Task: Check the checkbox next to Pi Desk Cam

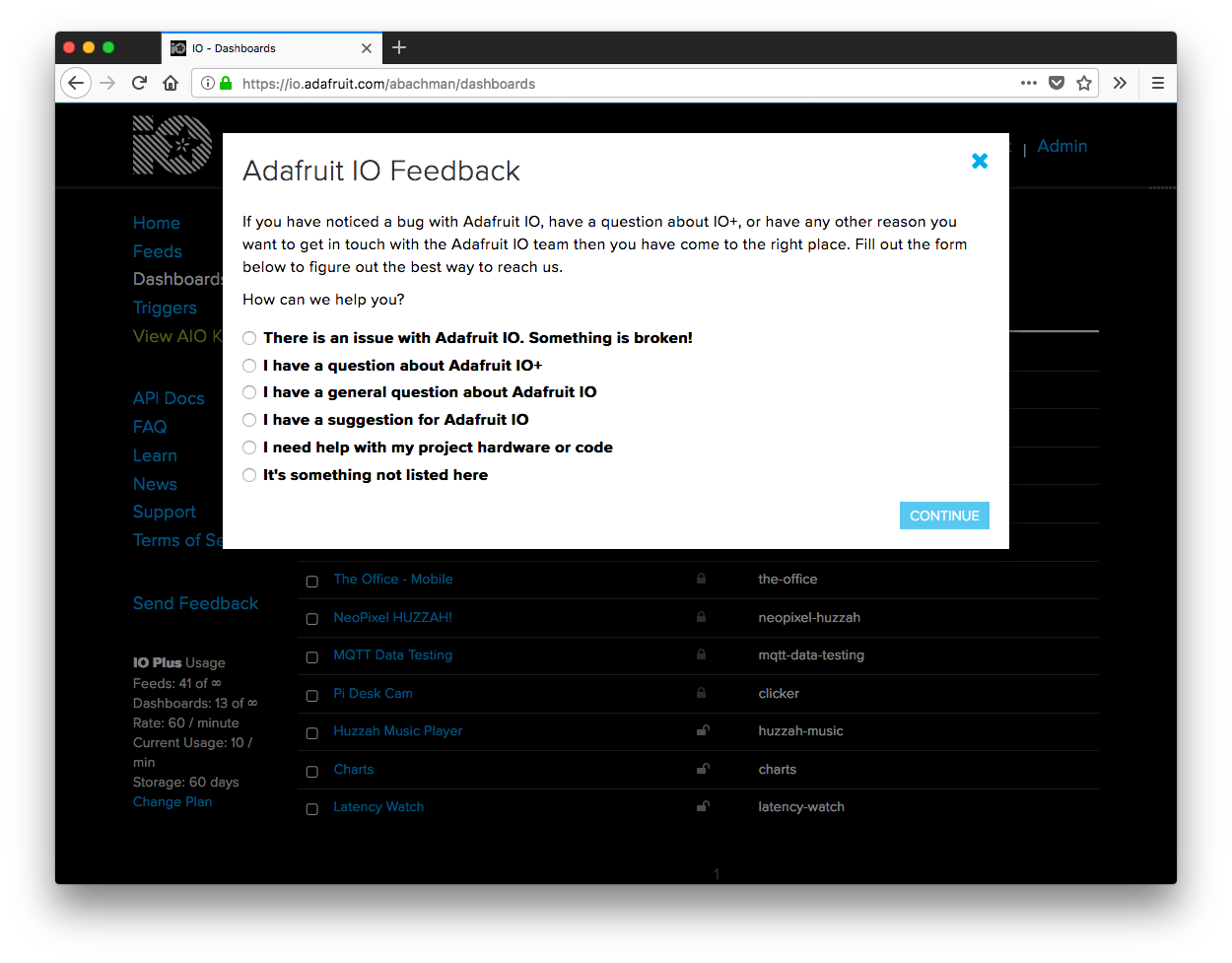Action: tap(312, 695)
